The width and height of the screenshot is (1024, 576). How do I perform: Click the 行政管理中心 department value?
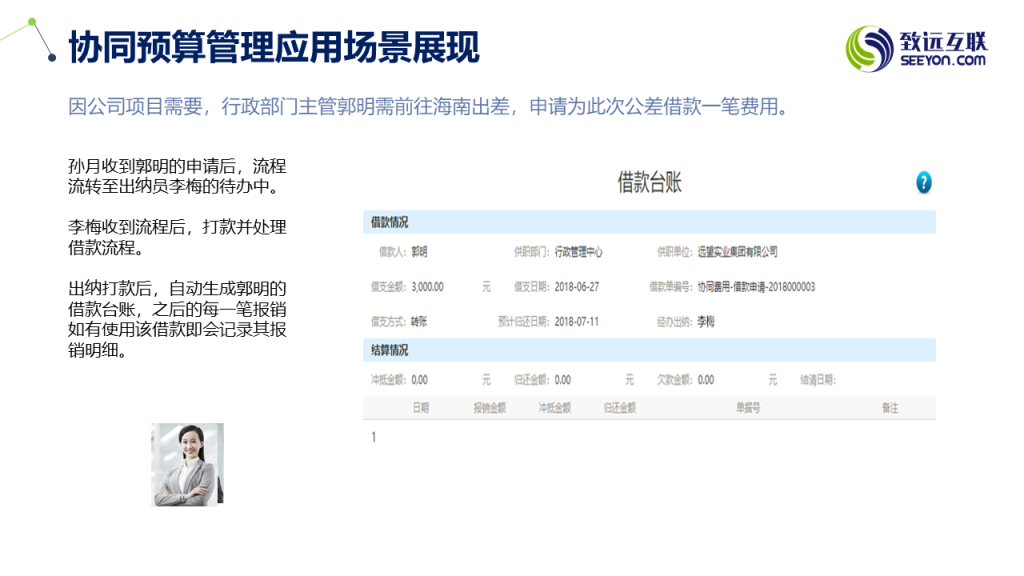coord(579,252)
